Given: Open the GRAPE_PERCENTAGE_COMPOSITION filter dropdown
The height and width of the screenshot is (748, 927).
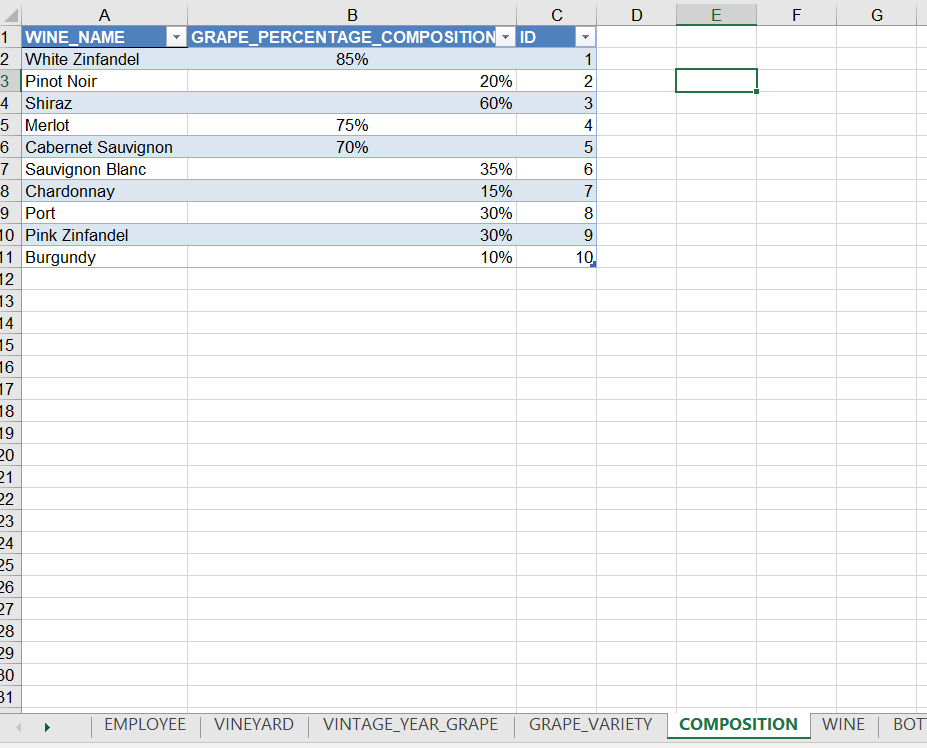Looking at the screenshot, I should pyautogui.click(x=506, y=36).
